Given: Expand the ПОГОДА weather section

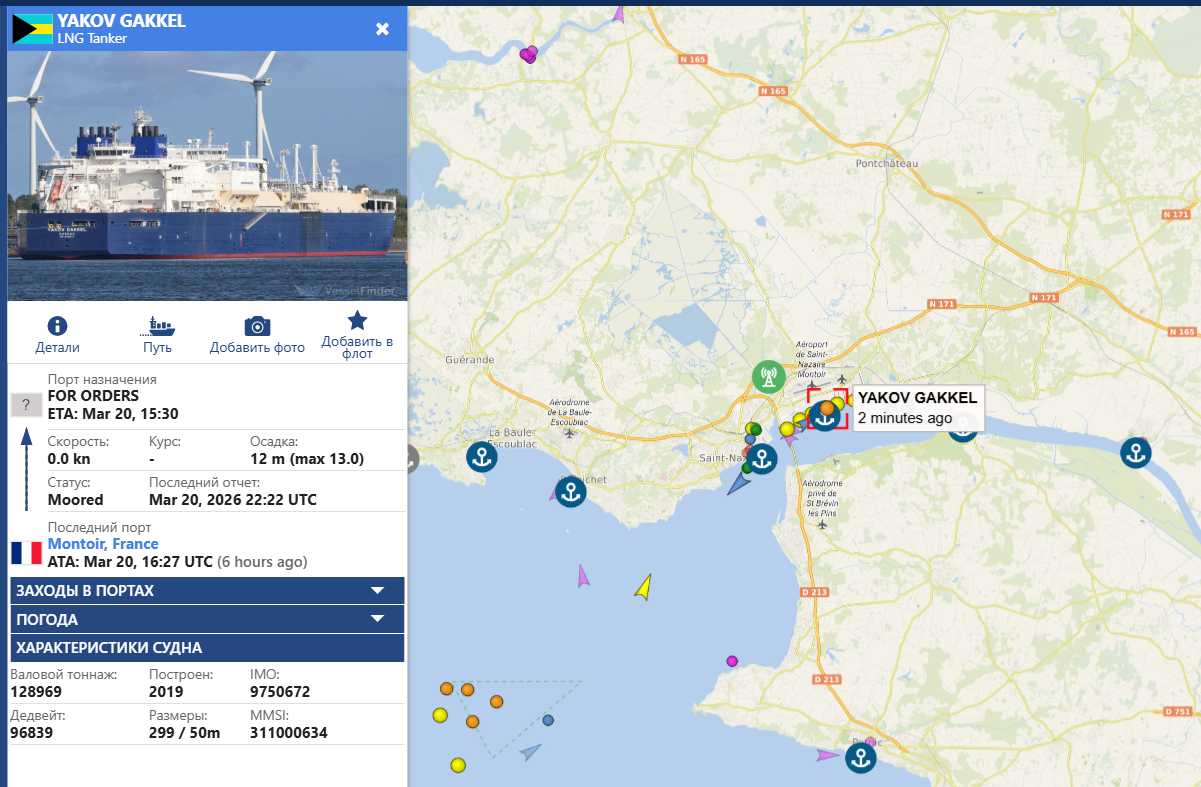Looking at the screenshot, I should [x=206, y=619].
